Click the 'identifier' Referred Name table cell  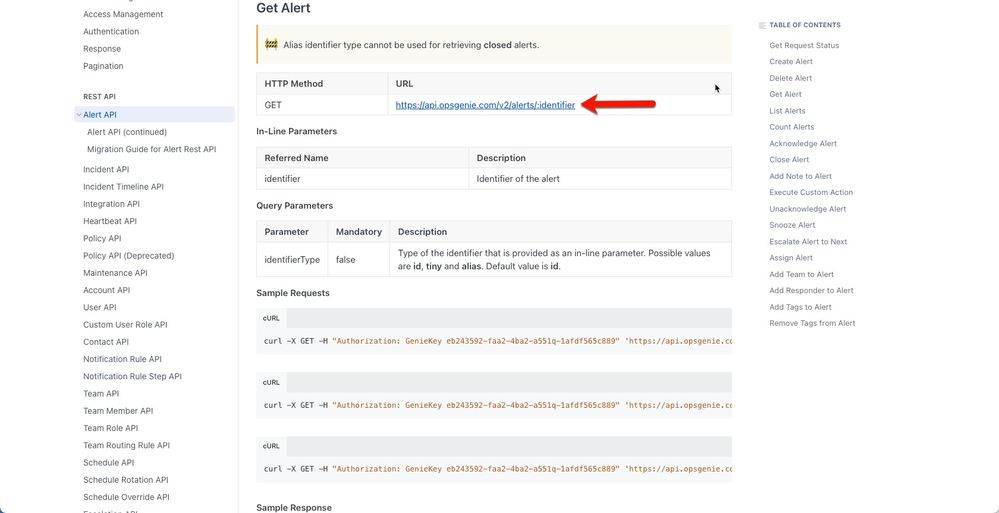363,179
